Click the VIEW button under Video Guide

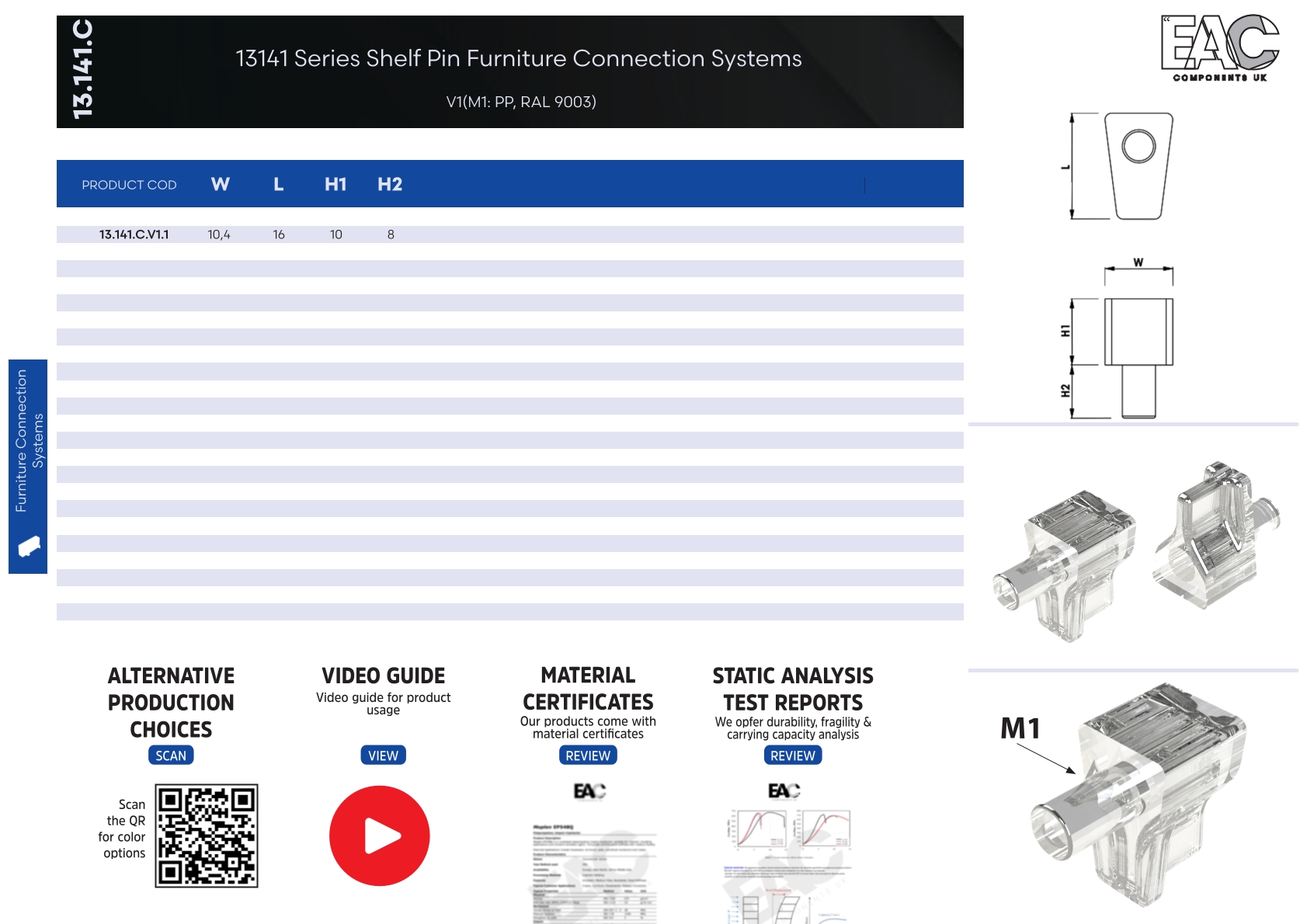pos(383,756)
